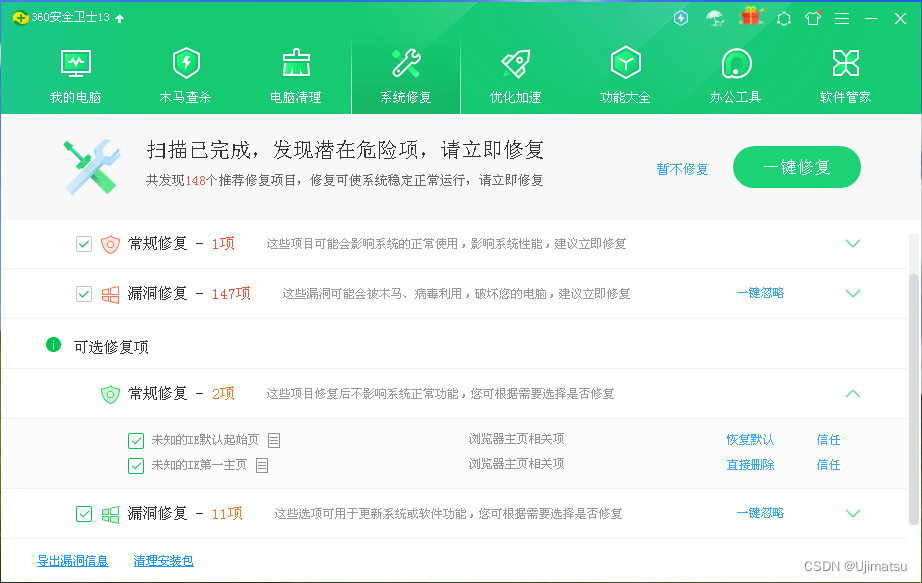Switch to 功能大全 tab label

(x=626, y=97)
